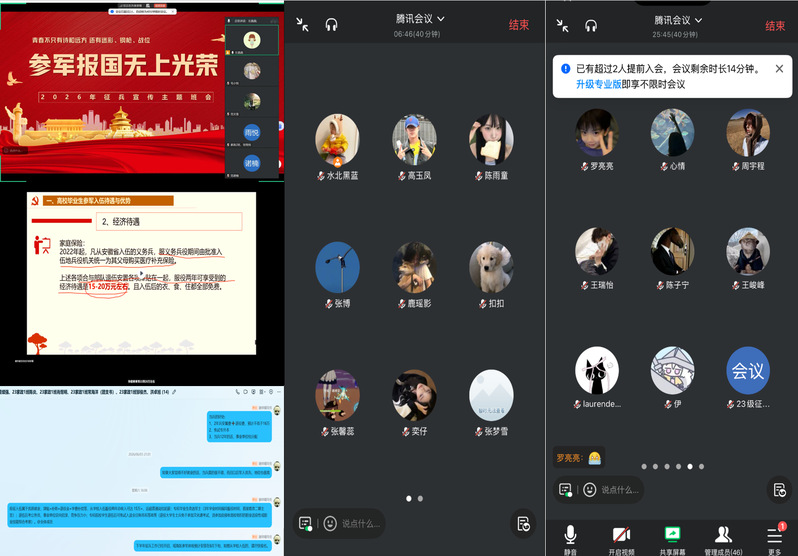End the middle meeting via 结束

click(x=519, y=25)
